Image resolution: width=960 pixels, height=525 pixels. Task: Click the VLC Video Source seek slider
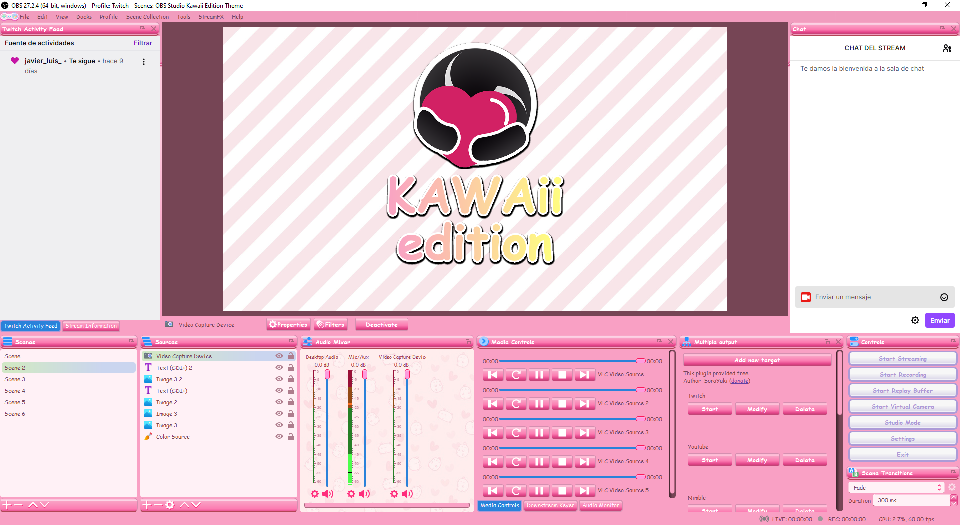[572, 361]
